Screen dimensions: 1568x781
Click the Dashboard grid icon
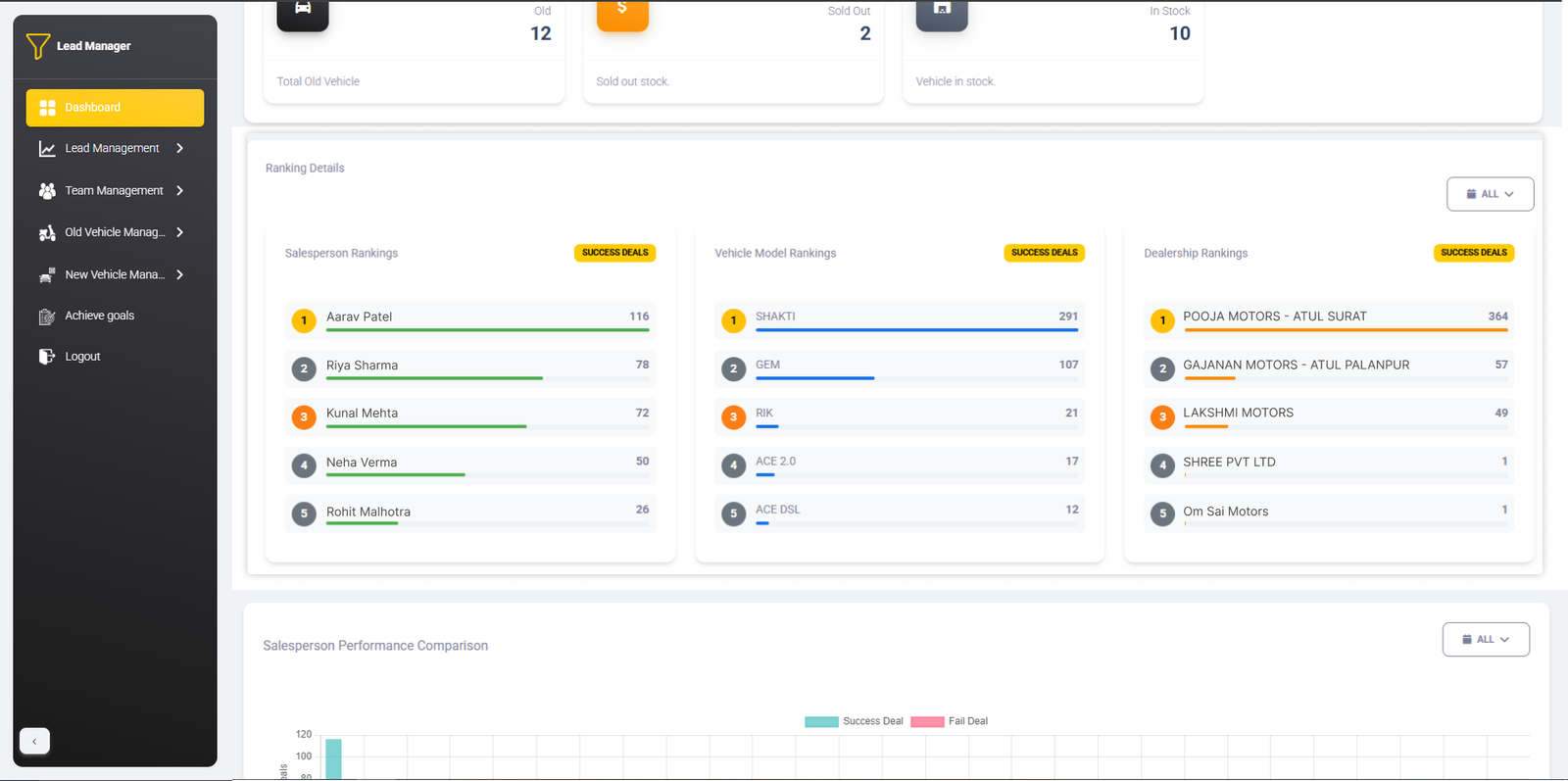[47, 108]
